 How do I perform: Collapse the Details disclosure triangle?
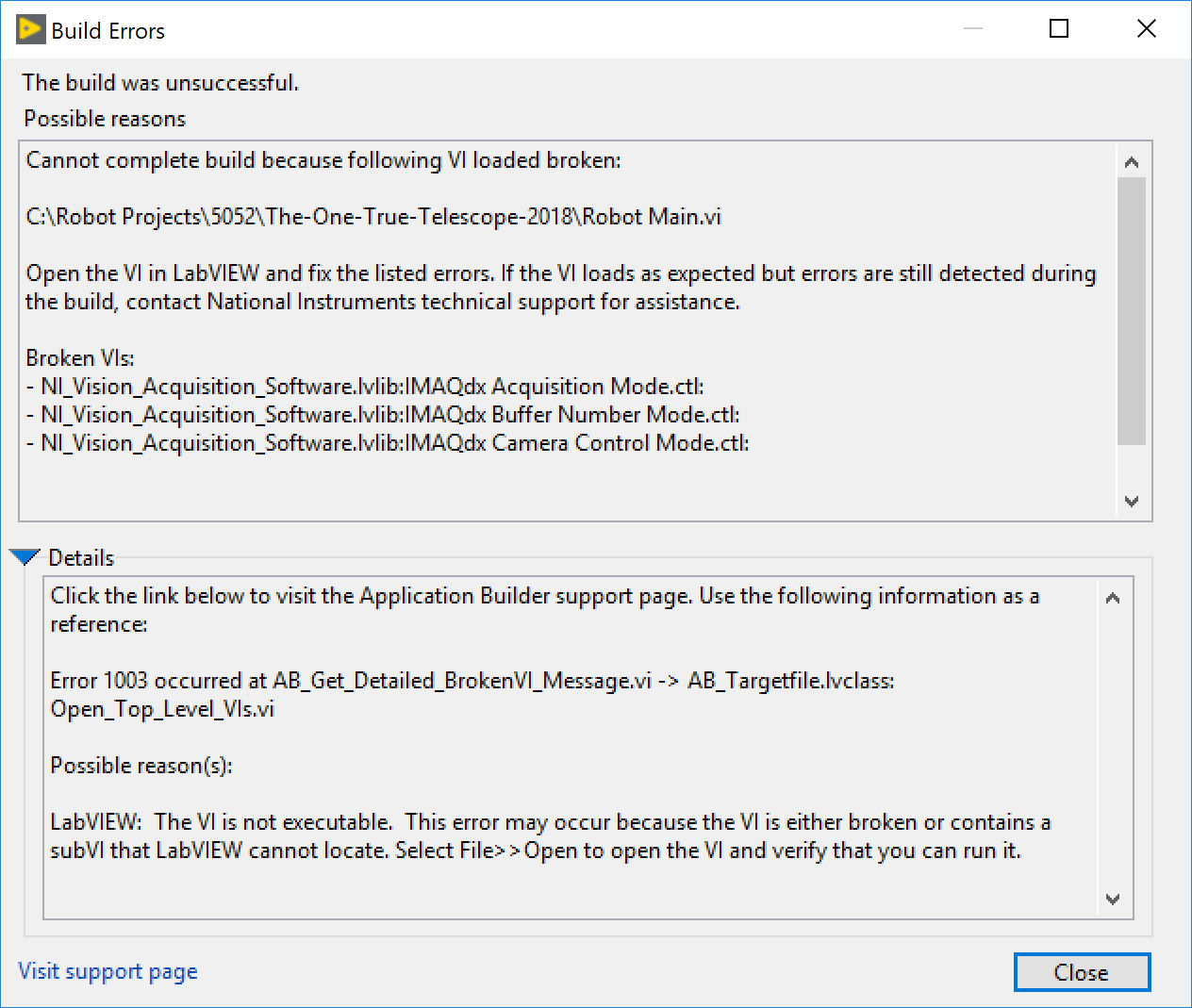coord(25,556)
